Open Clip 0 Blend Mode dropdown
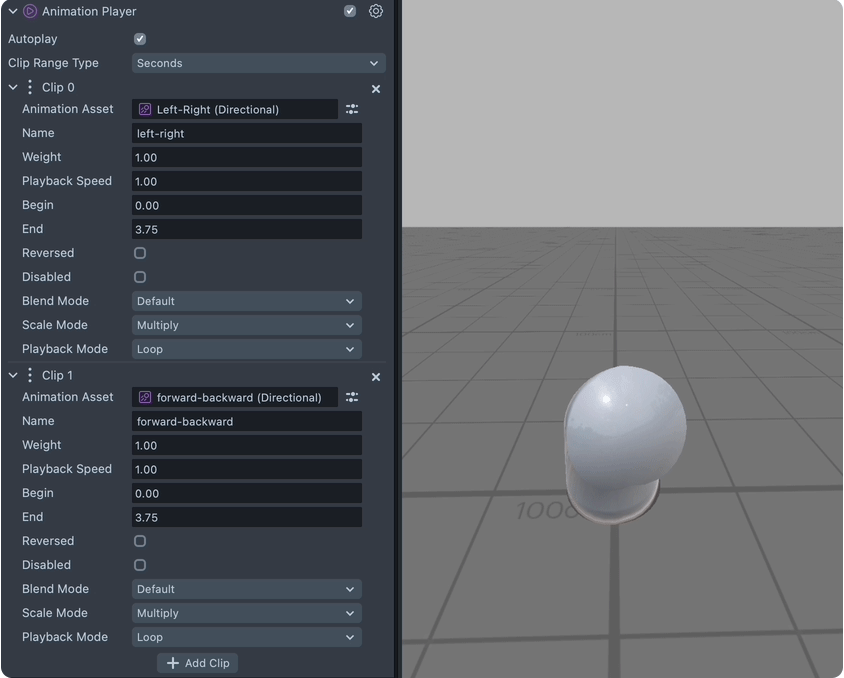The height and width of the screenshot is (678, 844). (x=246, y=301)
